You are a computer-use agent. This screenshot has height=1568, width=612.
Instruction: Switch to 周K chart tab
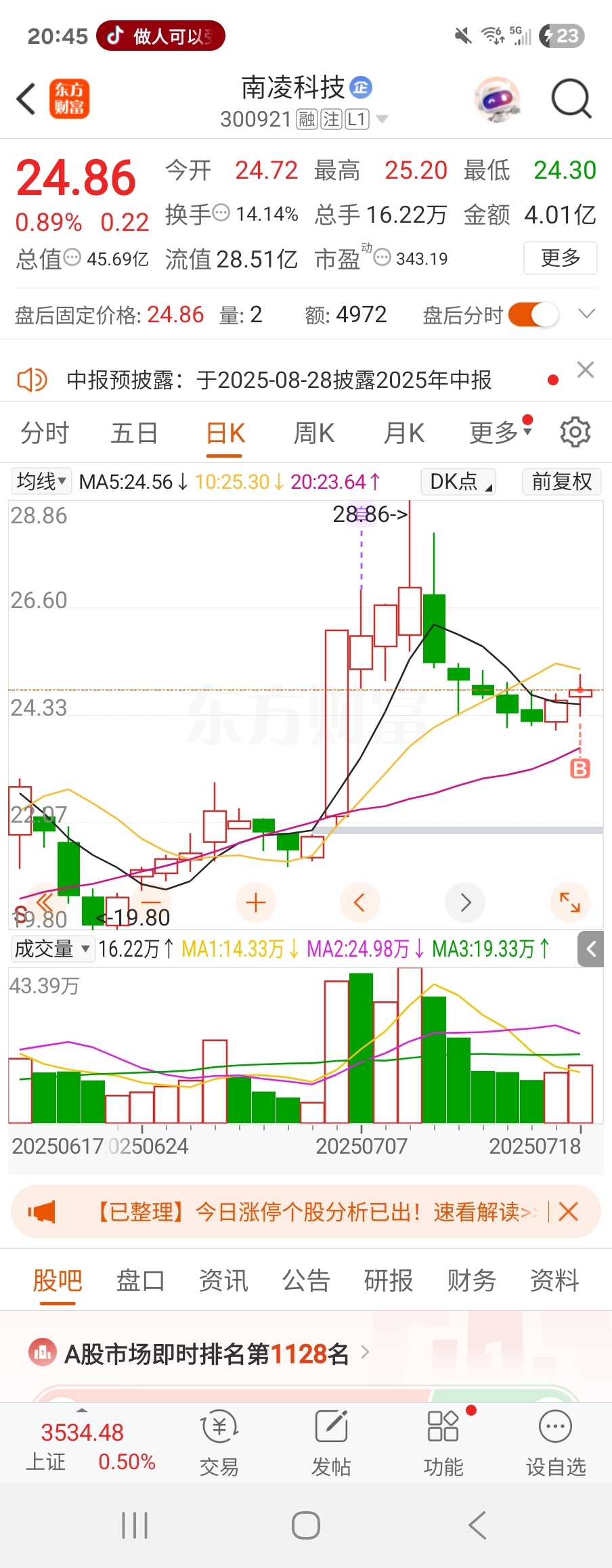pyautogui.click(x=314, y=433)
